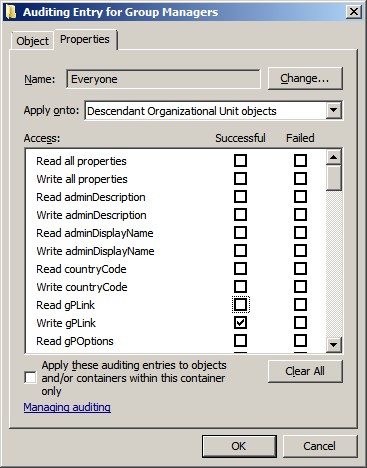Click the access list scroll up arrow

click(334, 157)
